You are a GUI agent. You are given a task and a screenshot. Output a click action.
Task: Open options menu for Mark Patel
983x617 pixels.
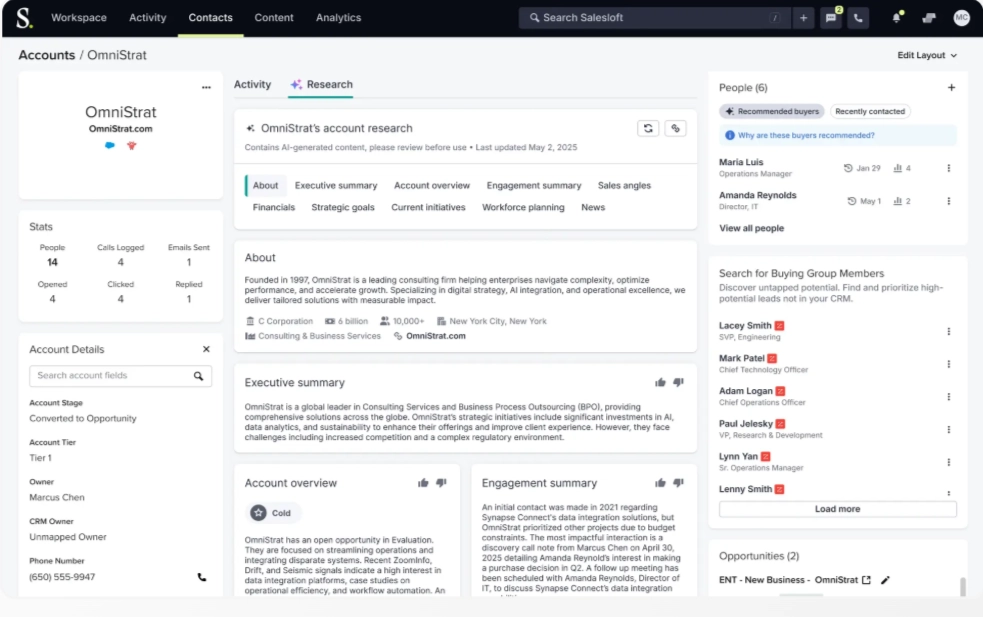949,364
